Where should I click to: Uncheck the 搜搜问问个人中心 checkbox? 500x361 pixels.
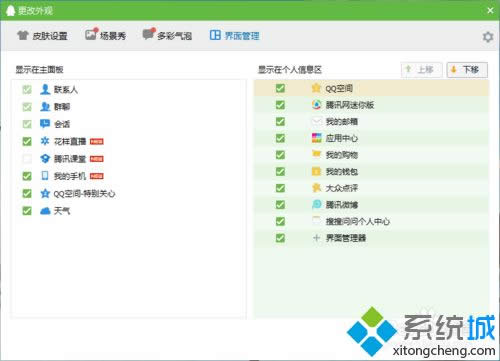pos(280,221)
